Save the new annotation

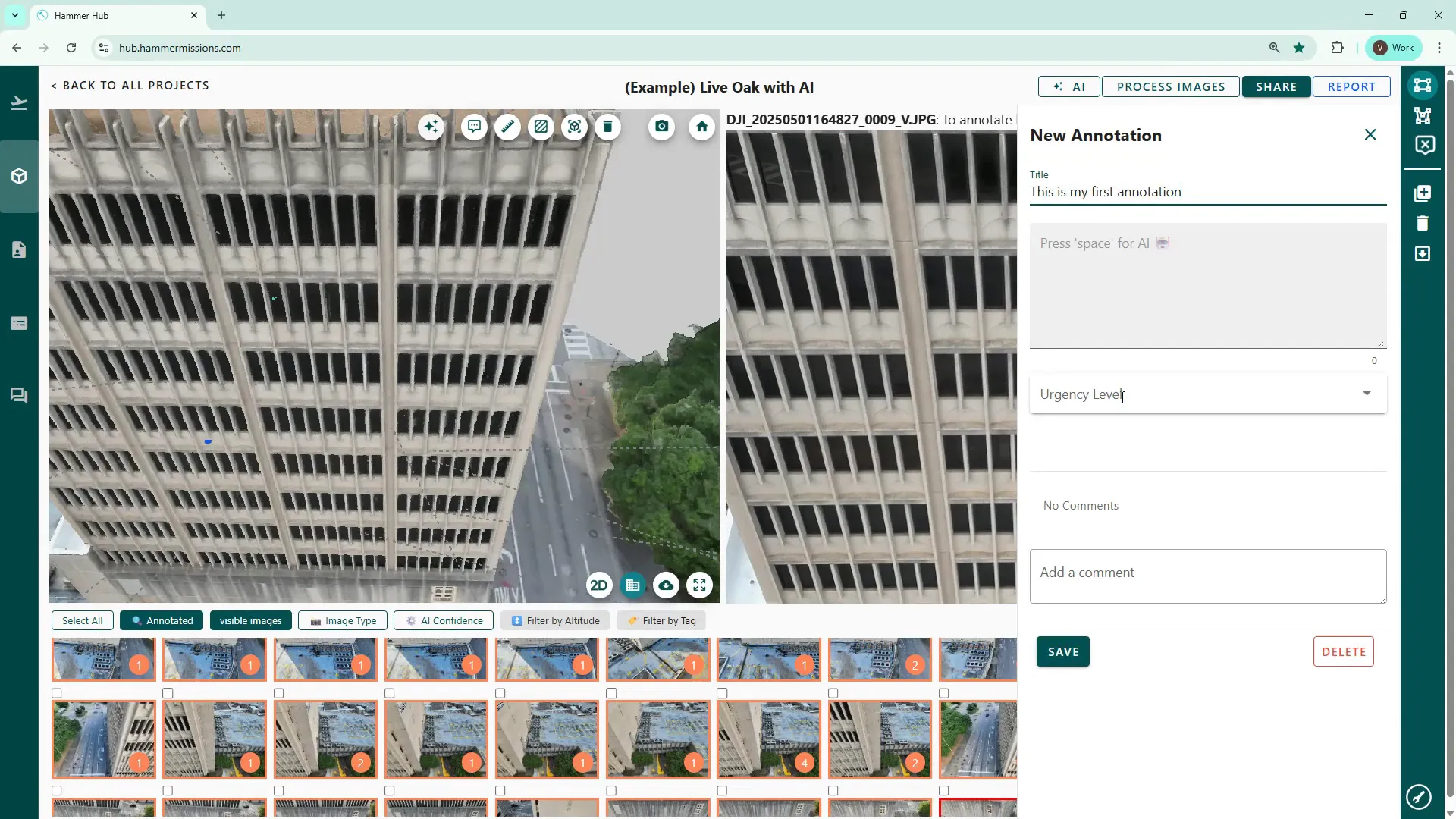point(1062,651)
